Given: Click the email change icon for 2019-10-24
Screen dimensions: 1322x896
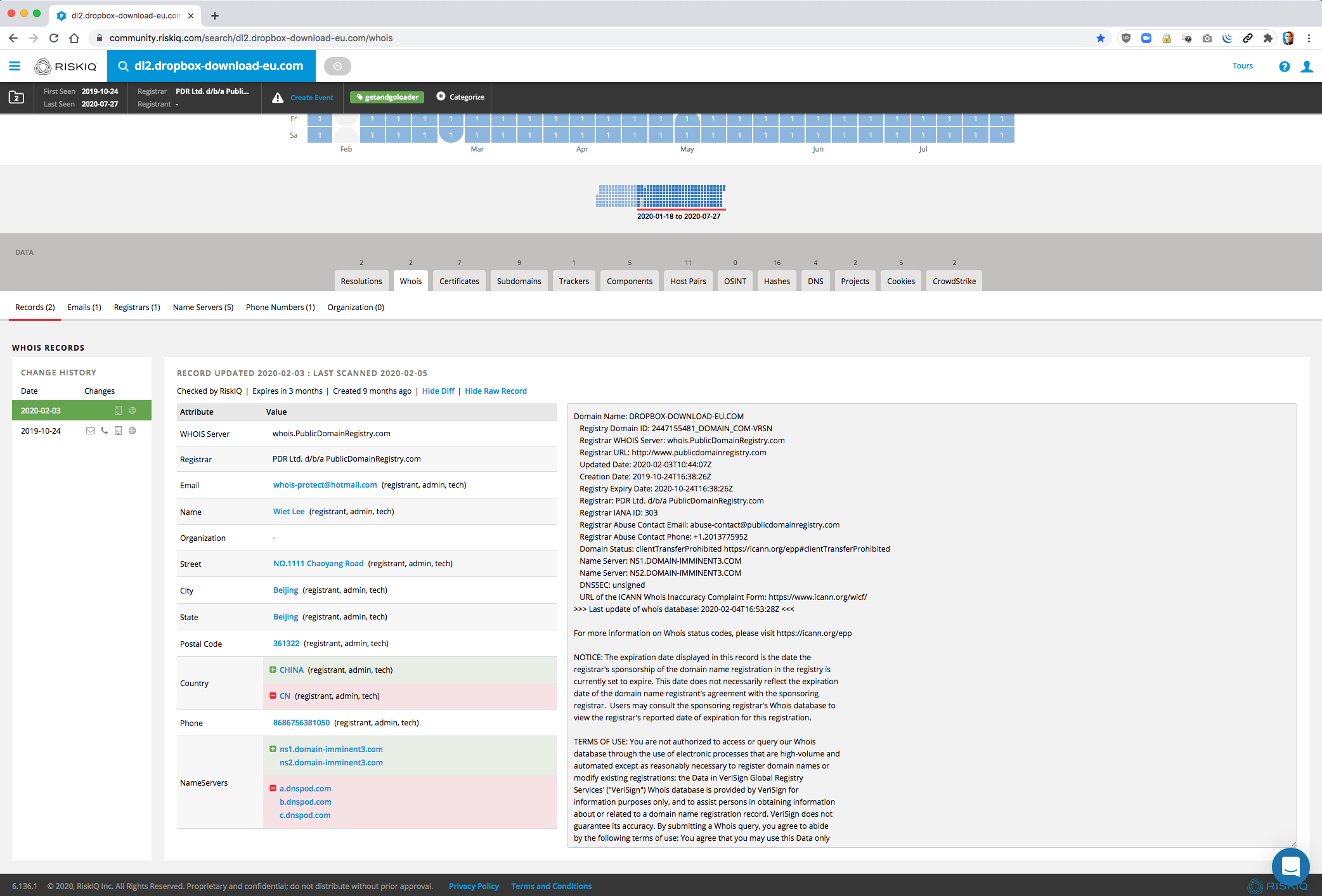Looking at the screenshot, I should click(90, 431).
